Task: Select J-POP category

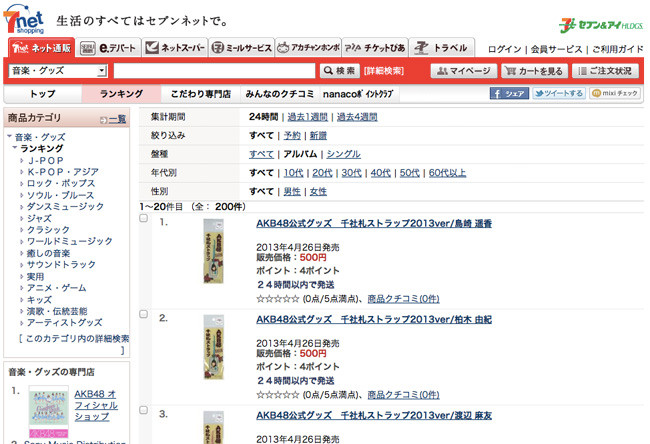Action: pyautogui.click(x=46, y=160)
